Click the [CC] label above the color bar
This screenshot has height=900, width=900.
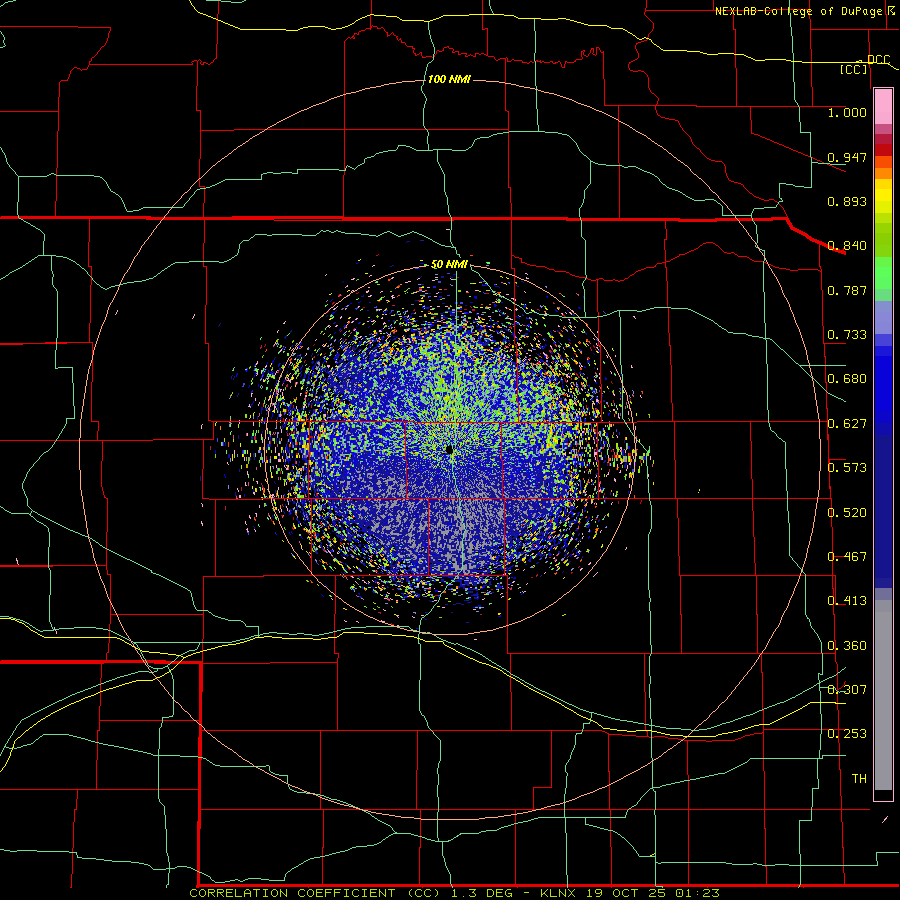(x=854, y=69)
